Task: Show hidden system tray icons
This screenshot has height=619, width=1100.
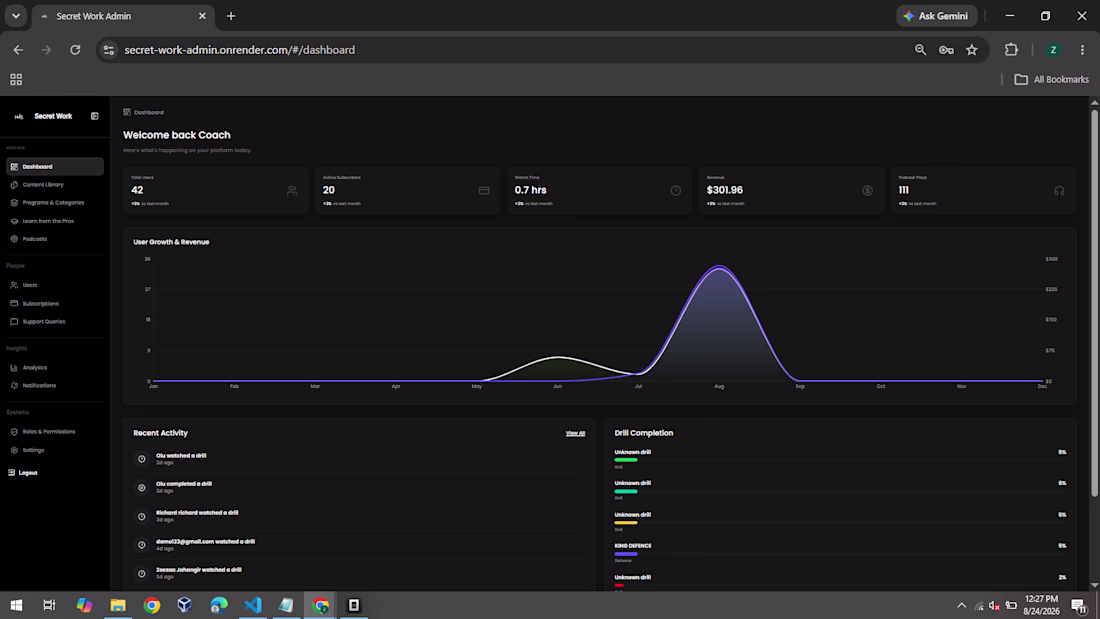Action: point(961,606)
